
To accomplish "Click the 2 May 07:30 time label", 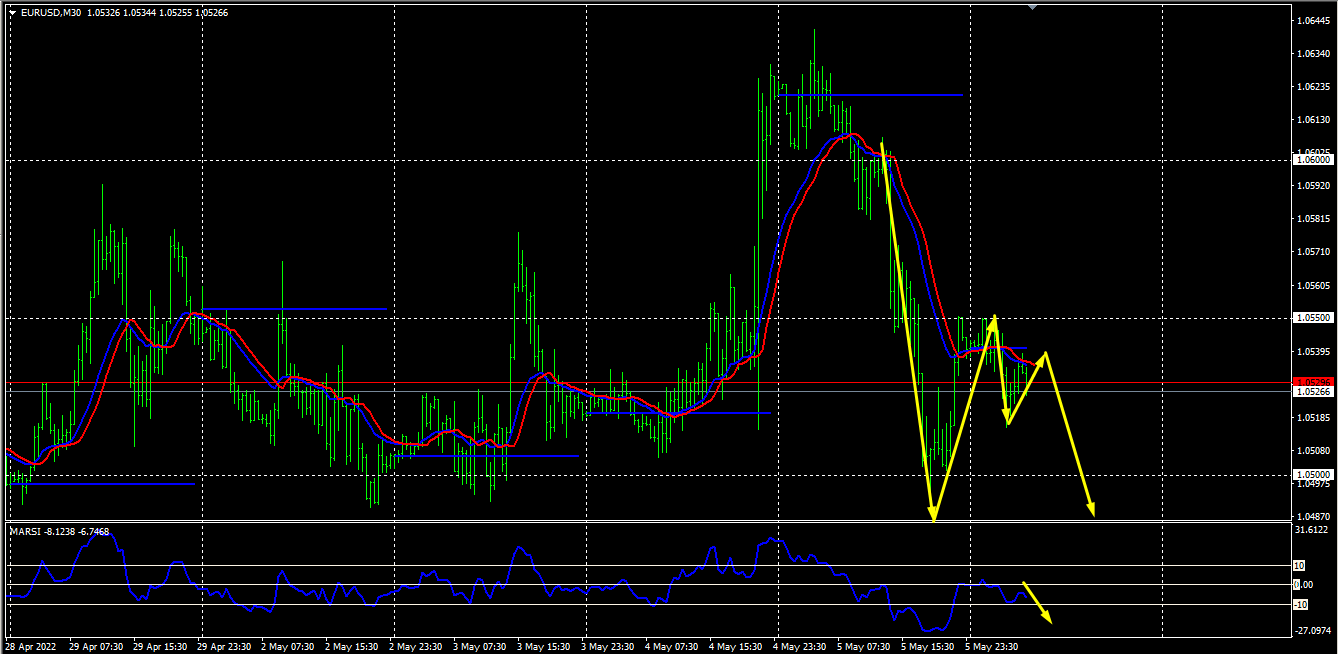I will 286,647.
